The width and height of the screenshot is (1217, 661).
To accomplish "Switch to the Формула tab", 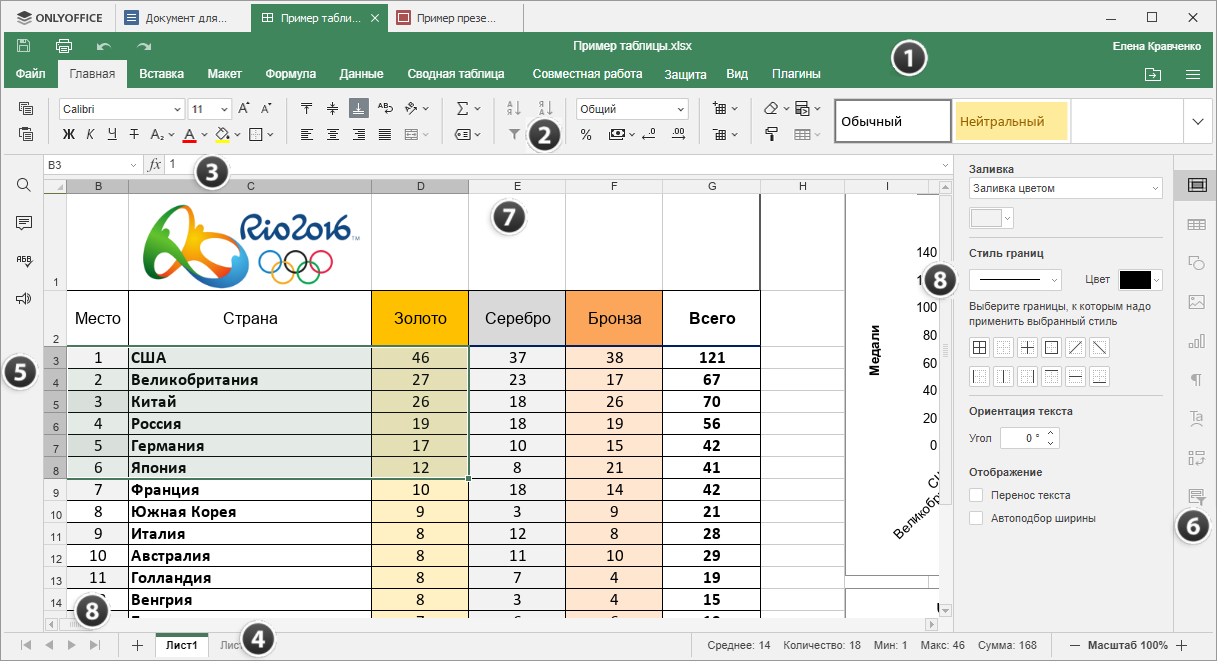I will point(291,73).
